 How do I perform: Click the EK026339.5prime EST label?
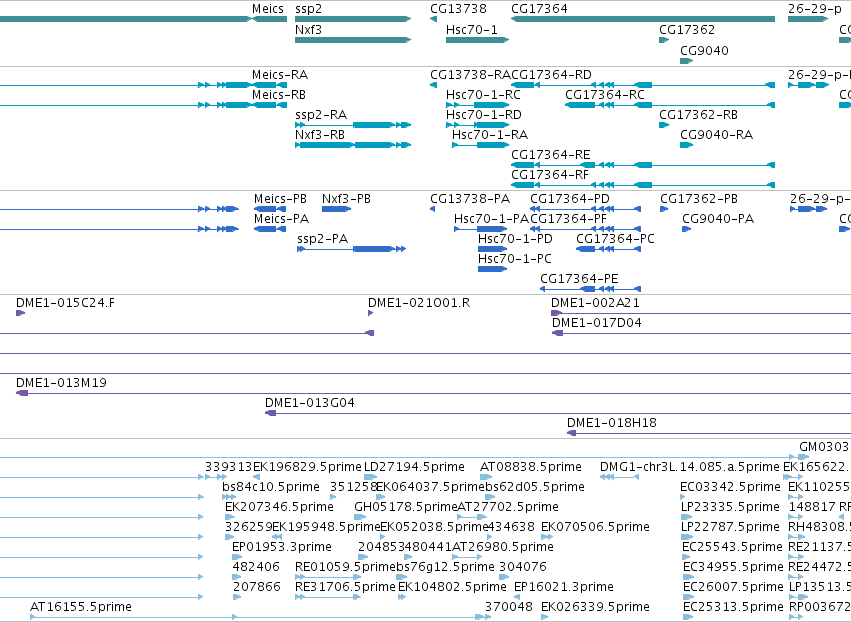pyautogui.click(x=595, y=607)
